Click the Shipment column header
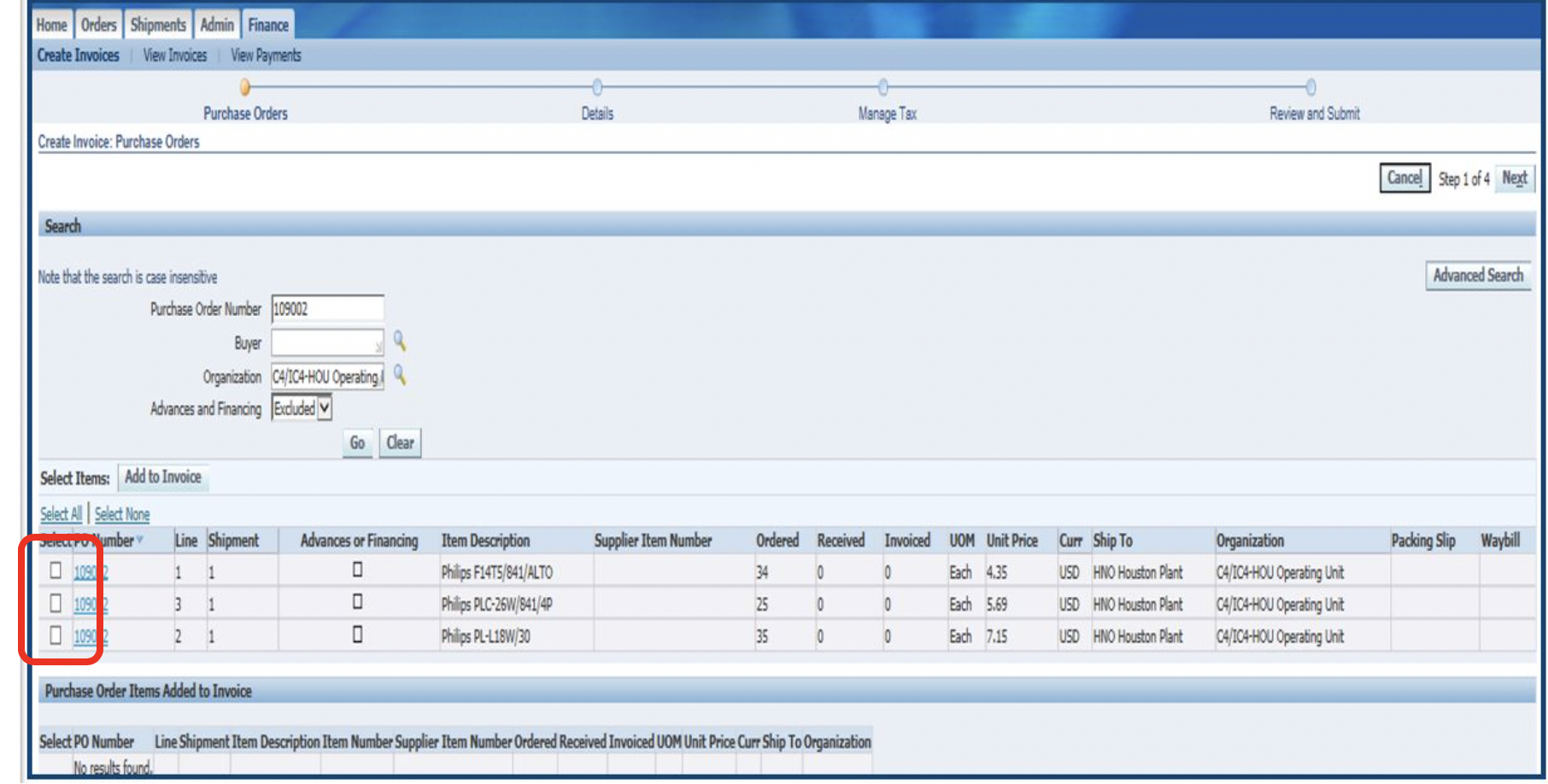Screen dimensions: 1548x784 pos(233,541)
